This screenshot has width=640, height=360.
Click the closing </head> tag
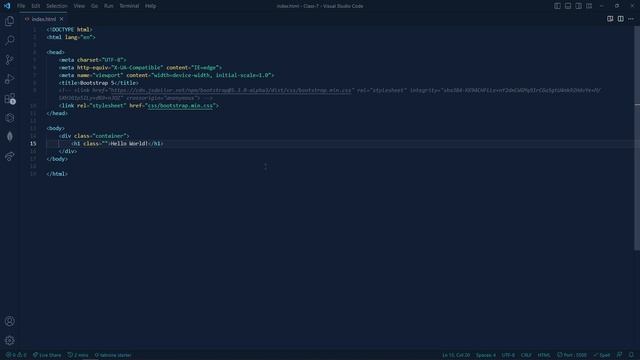[x=57, y=113]
